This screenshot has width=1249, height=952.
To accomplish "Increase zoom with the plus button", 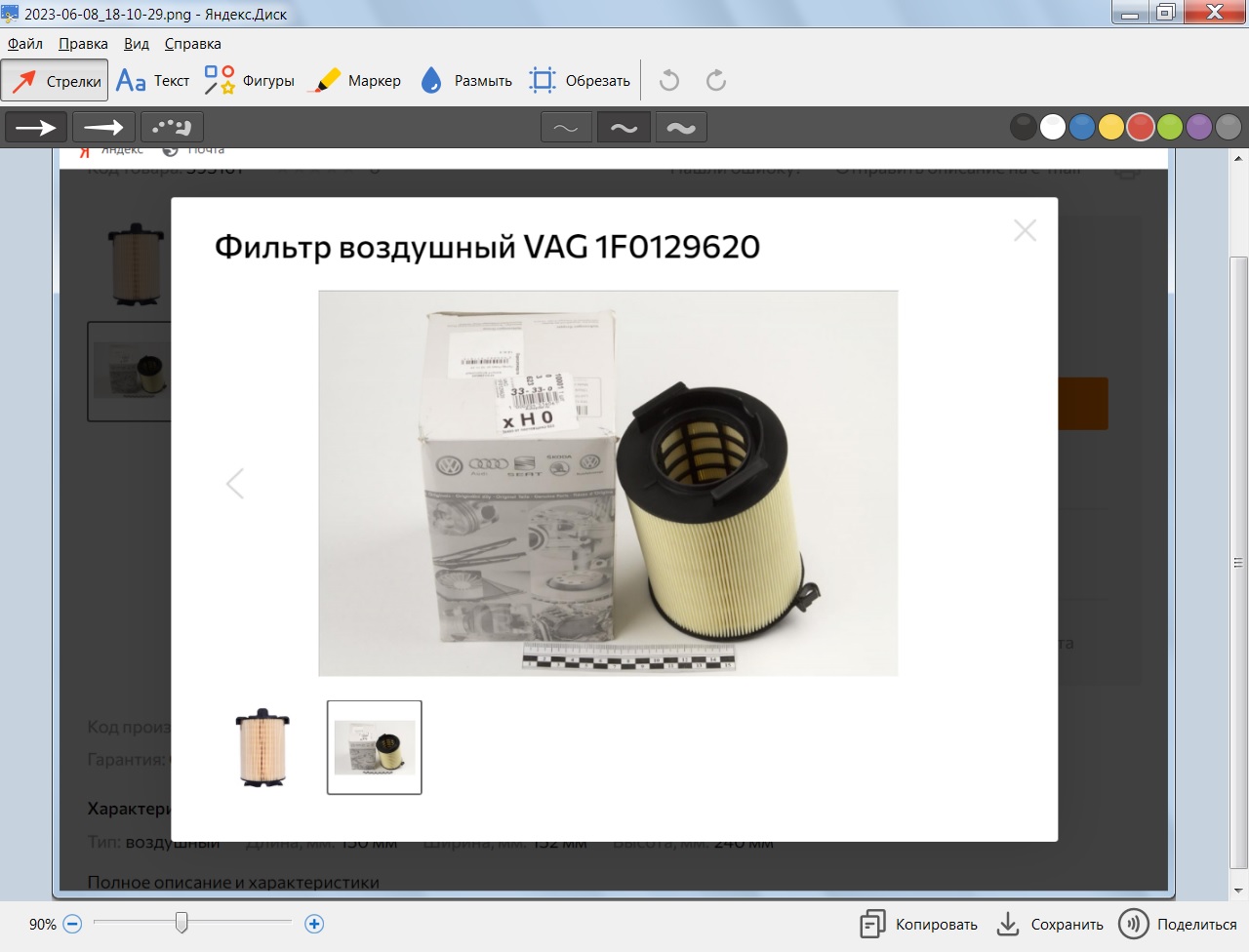I will point(314,924).
